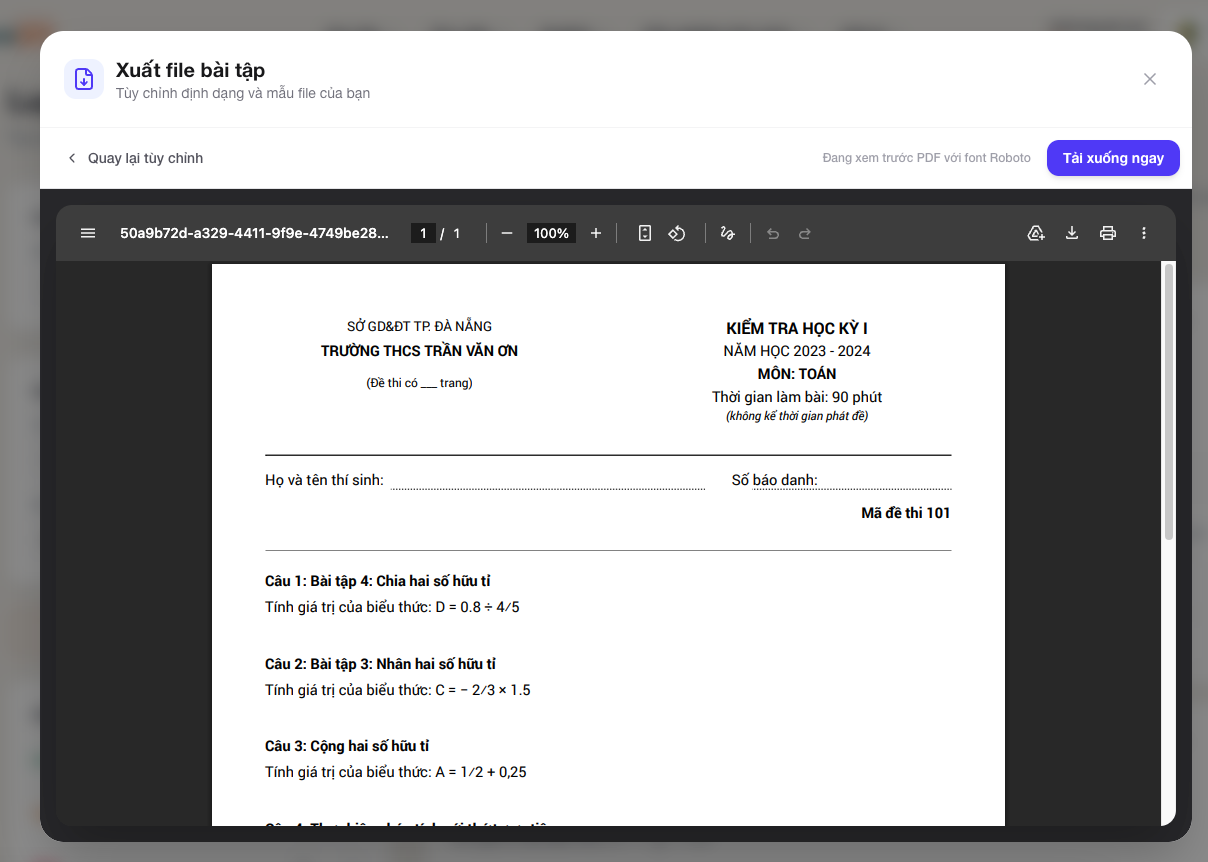Toggle the fit to page icon

tap(645, 233)
